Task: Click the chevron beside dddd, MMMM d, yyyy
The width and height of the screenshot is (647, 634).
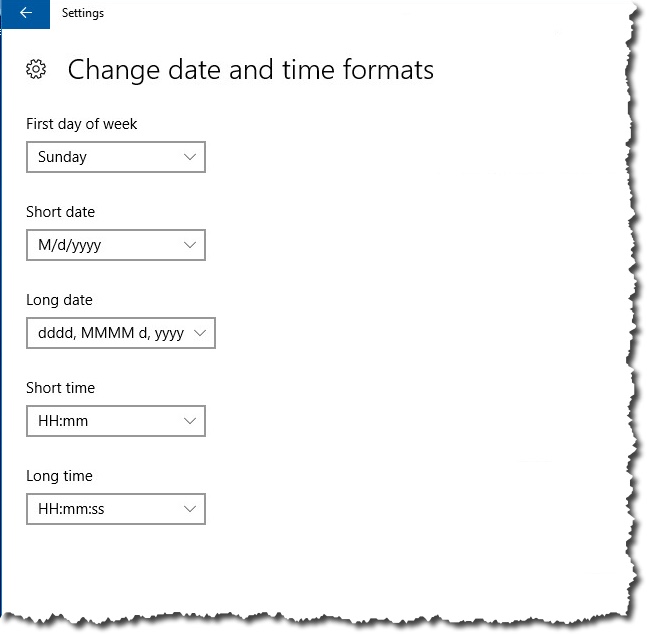Action: [200, 333]
